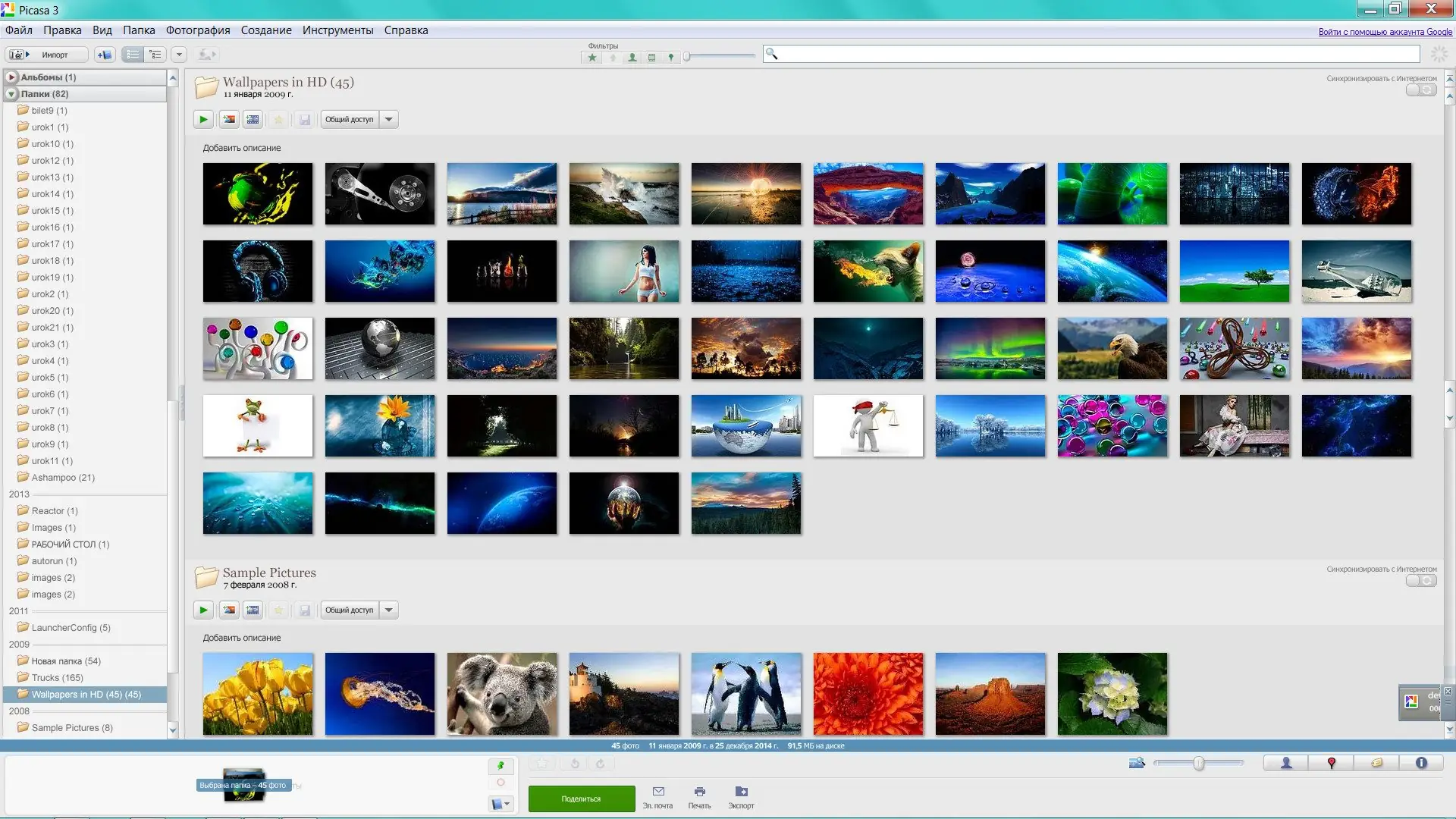
Task: Click the create photo collage icon
Action: [x=229, y=119]
